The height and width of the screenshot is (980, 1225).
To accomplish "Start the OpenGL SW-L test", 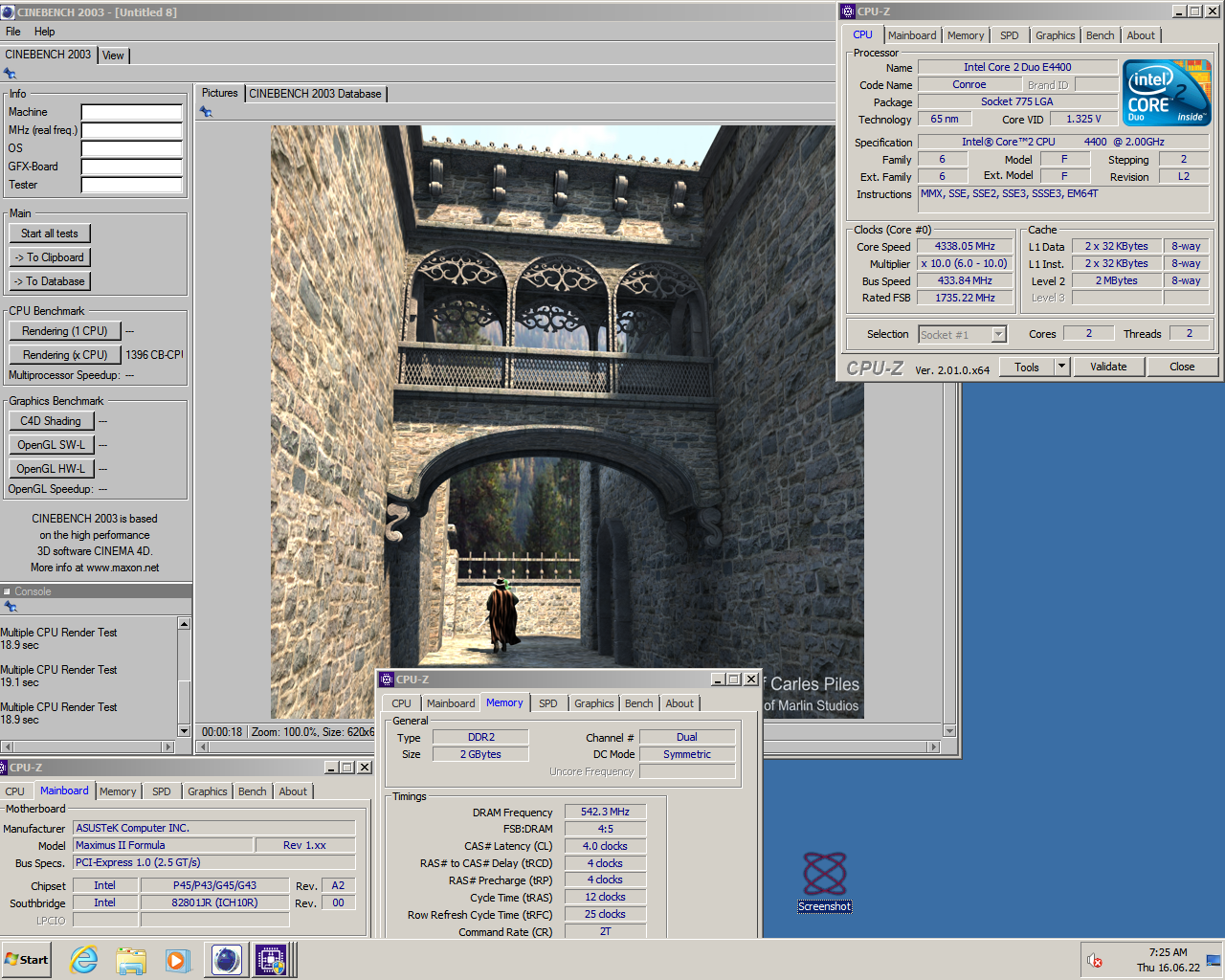I will [52, 445].
